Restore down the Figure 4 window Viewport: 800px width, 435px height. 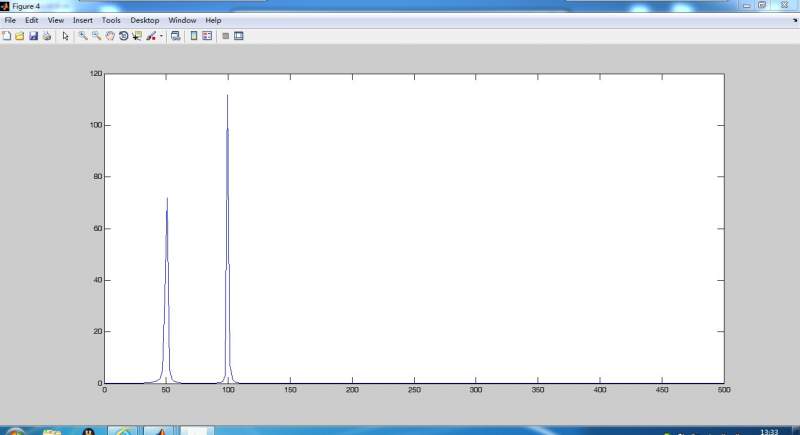tap(762, 5)
